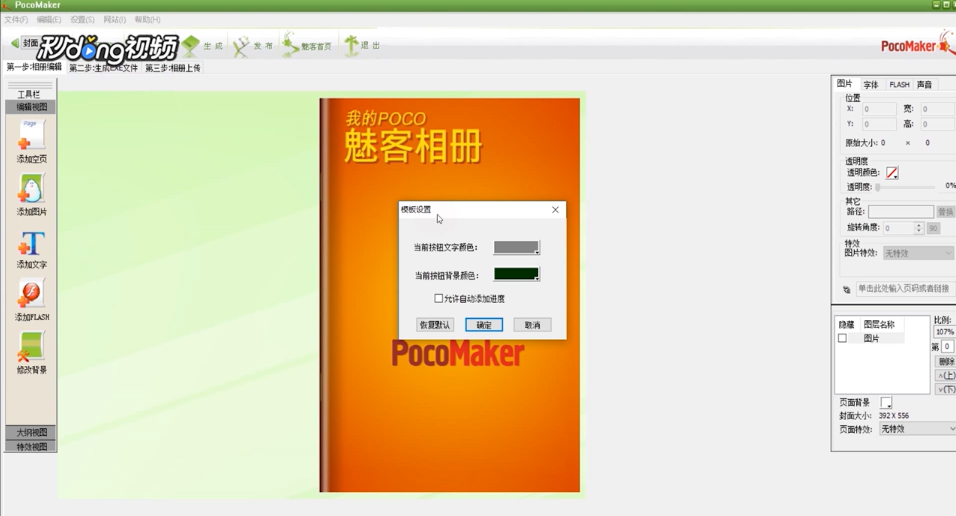956x516 pixels.
Task: Open the picture effect (图片特效) dropdown
Action: click(918, 253)
